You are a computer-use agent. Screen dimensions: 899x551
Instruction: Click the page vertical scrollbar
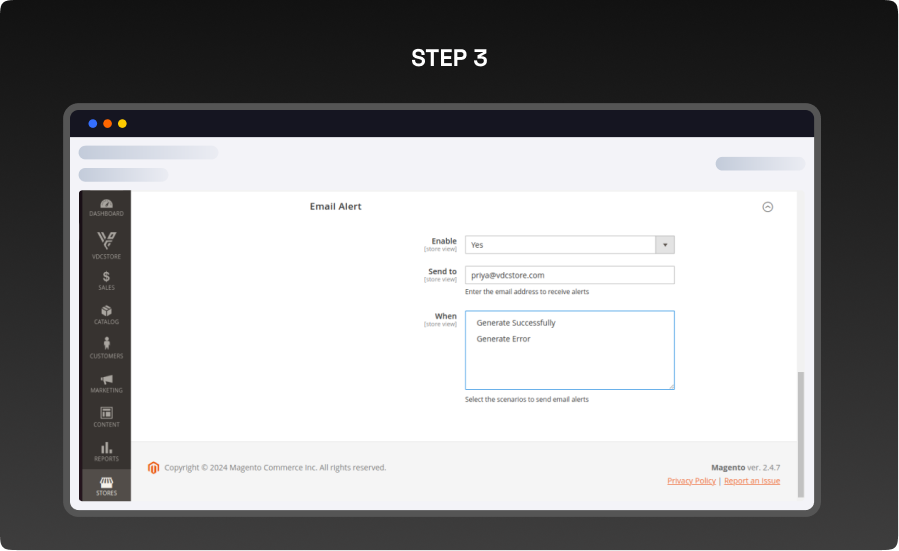[x=799, y=405]
